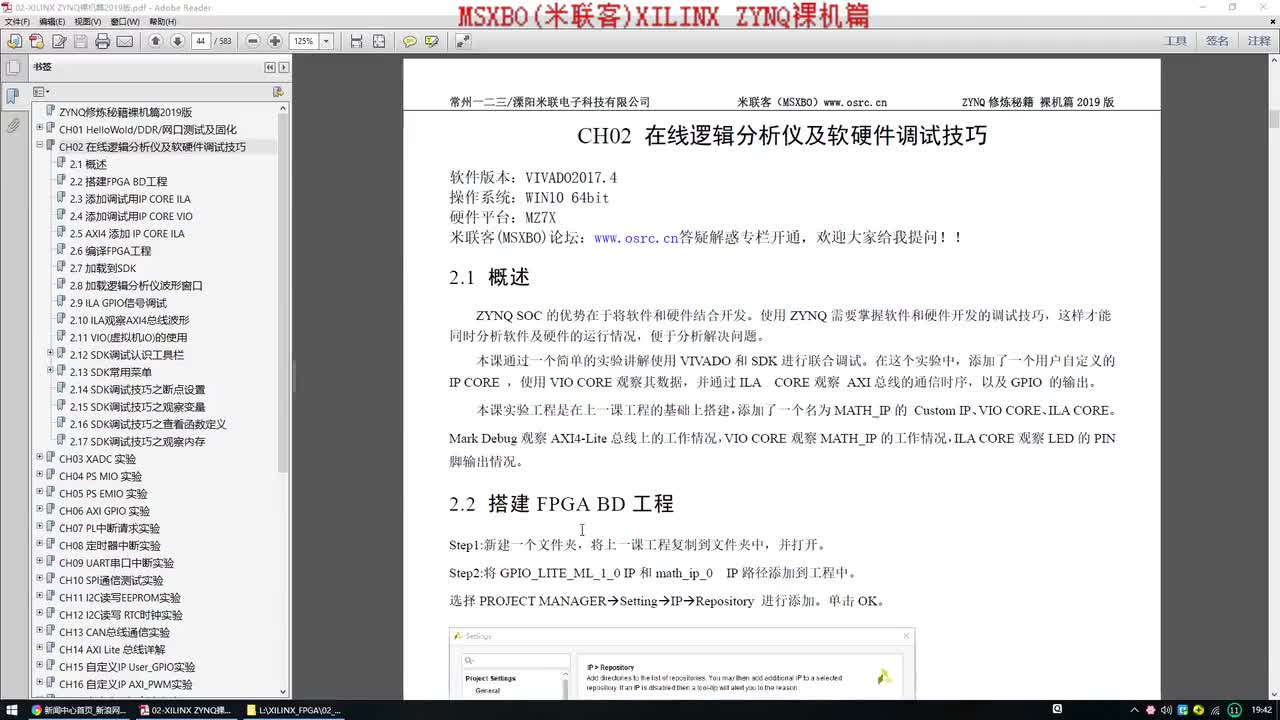This screenshot has width=1280, height=720.
Task: Expand the 2.13 SDK常用菜单 bookmark
Action: coord(50,370)
